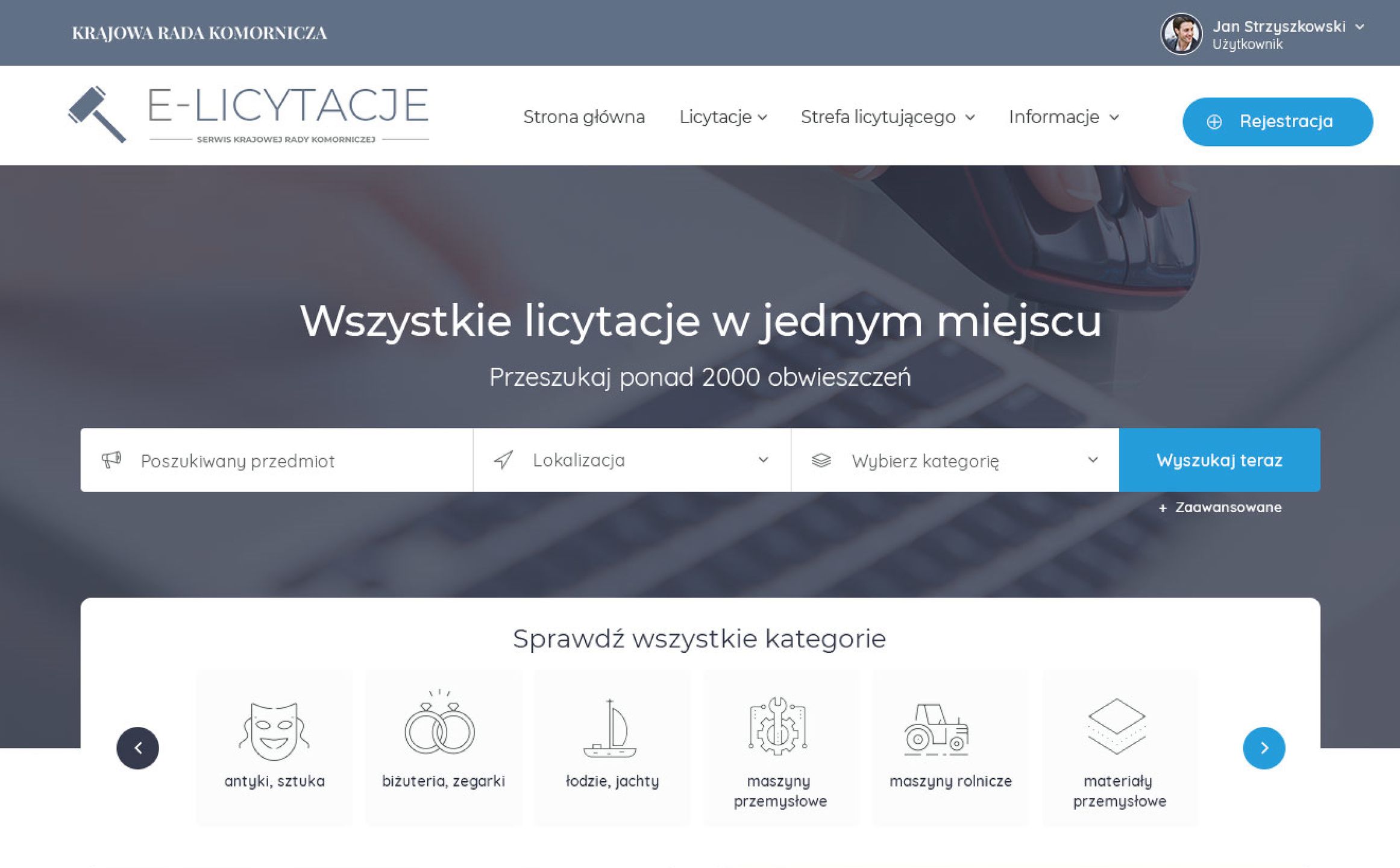Go to the previous categories with left arrow

(138, 748)
